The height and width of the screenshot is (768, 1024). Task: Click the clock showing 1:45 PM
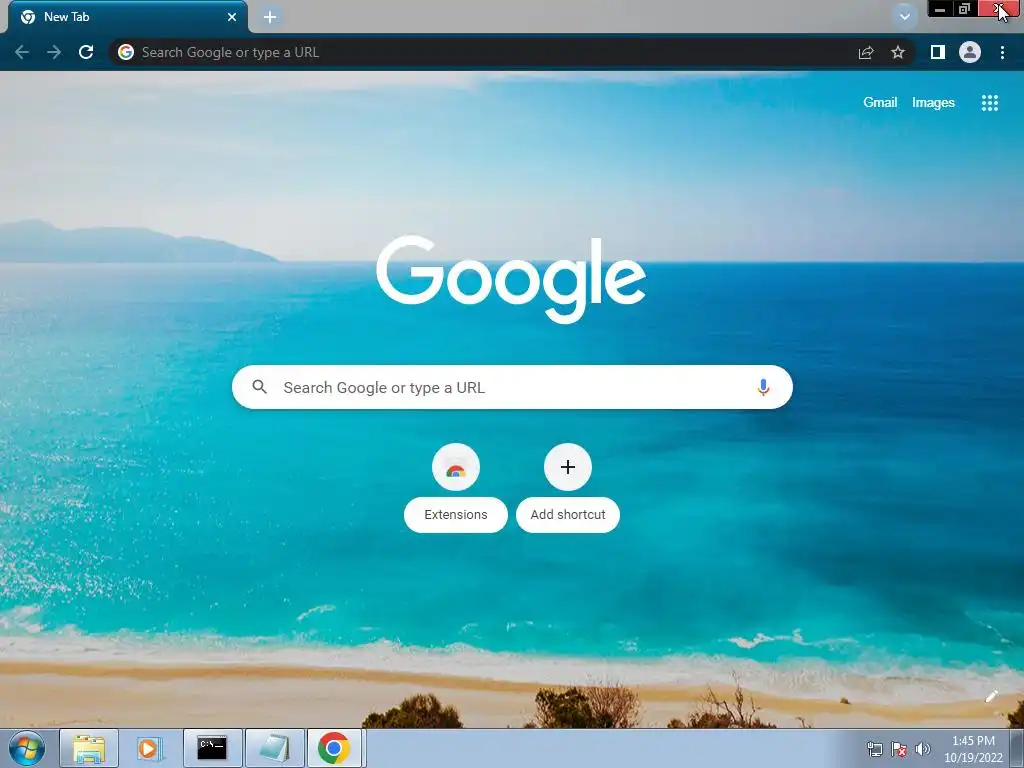973,749
